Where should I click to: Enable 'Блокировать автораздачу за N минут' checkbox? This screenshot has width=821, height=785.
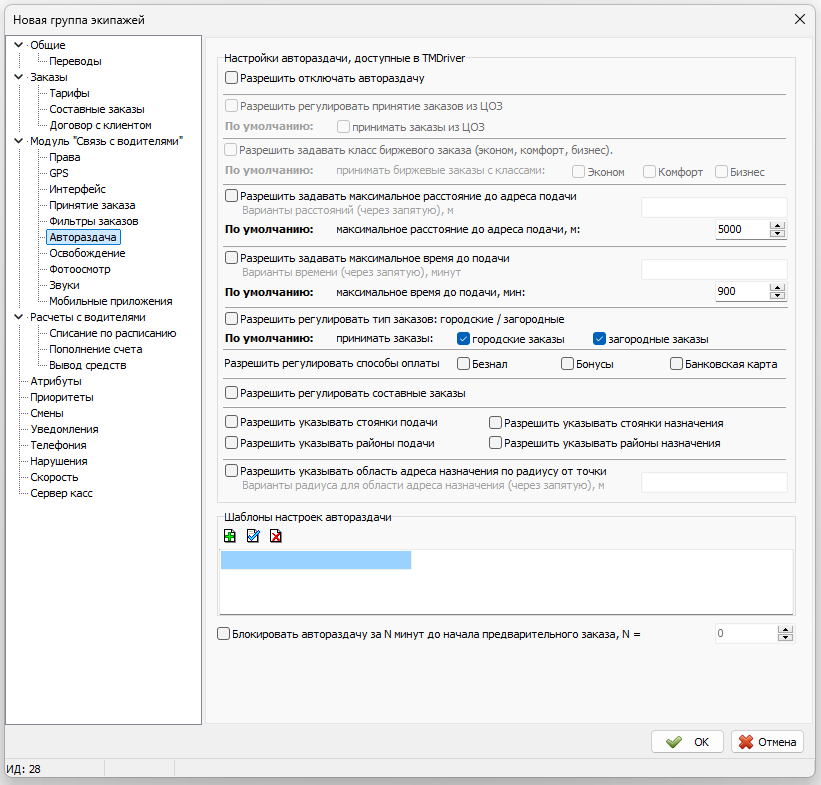pos(224,634)
